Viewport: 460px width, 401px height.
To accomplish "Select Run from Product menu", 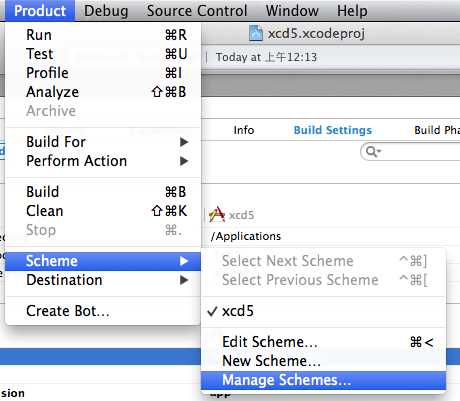I will 103,35.
